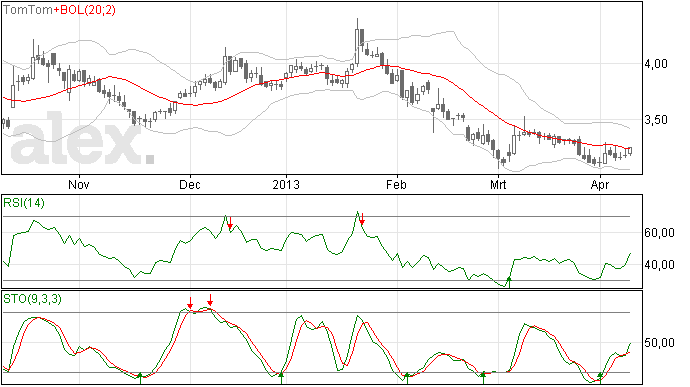Click the RSI(14) panel label
The width and height of the screenshot is (690, 387).
(x=24, y=203)
